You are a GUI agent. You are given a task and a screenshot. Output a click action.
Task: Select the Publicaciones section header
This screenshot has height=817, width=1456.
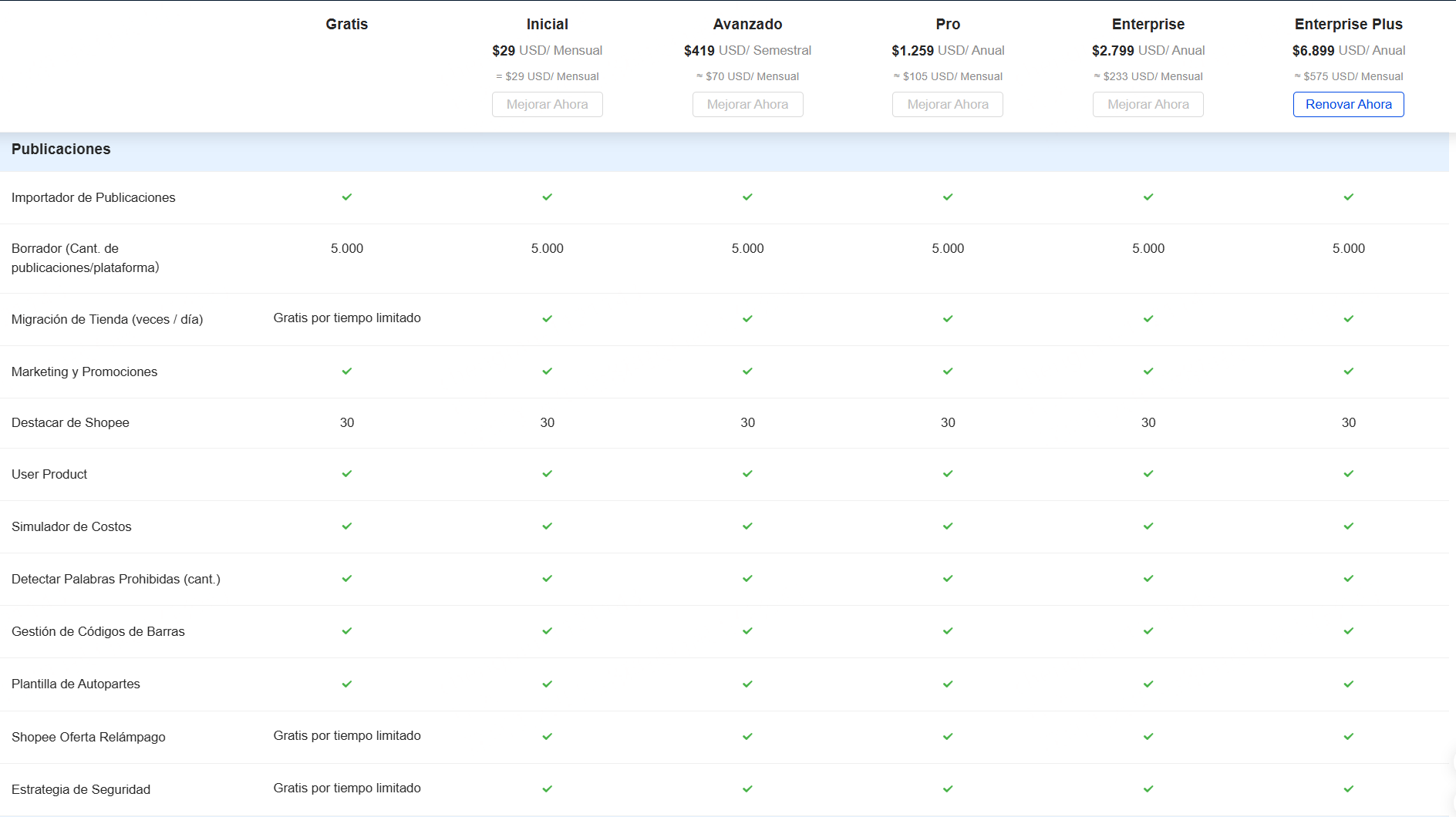[x=61, y=150]
